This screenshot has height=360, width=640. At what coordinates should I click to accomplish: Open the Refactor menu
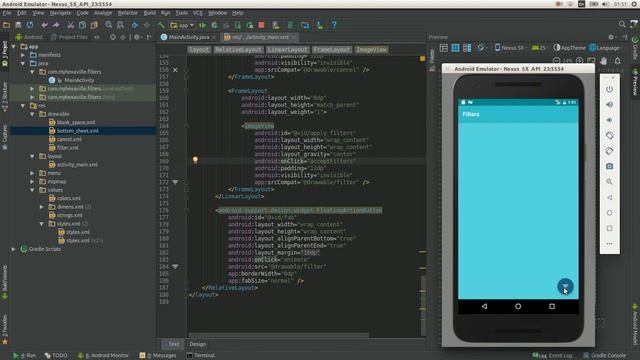point(127,13)
